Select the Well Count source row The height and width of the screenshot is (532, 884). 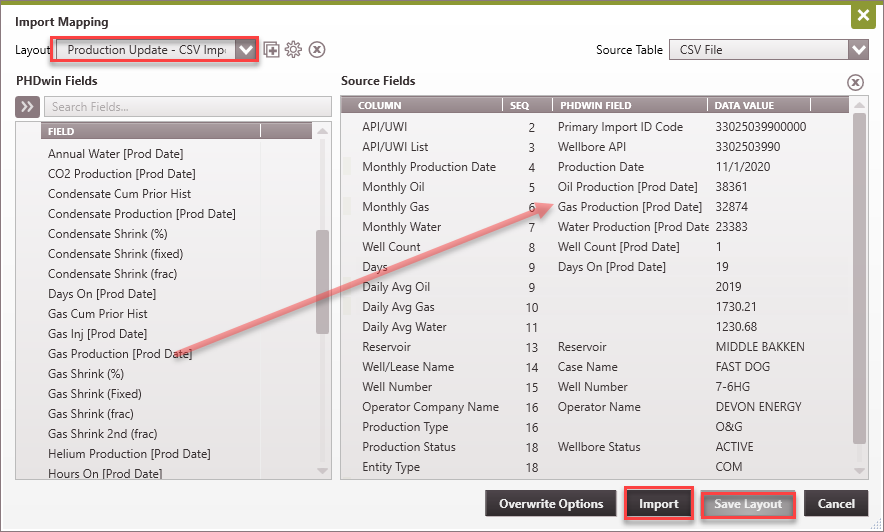(x=596, y=247)
